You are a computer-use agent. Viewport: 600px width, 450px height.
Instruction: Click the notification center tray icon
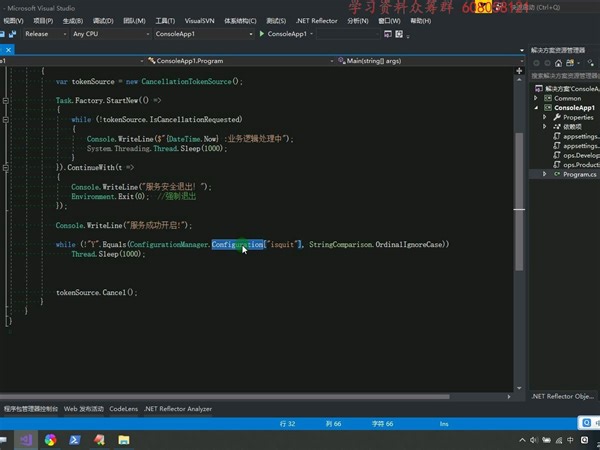click(585, 440)
